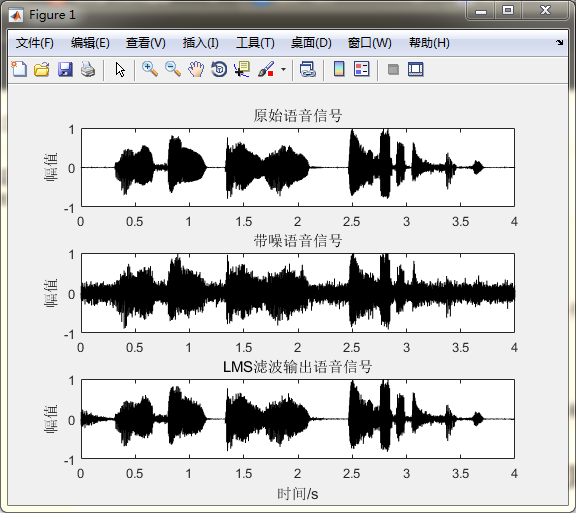
Task: Hide plot tools with gray square icon
Action: pos(393,69)
